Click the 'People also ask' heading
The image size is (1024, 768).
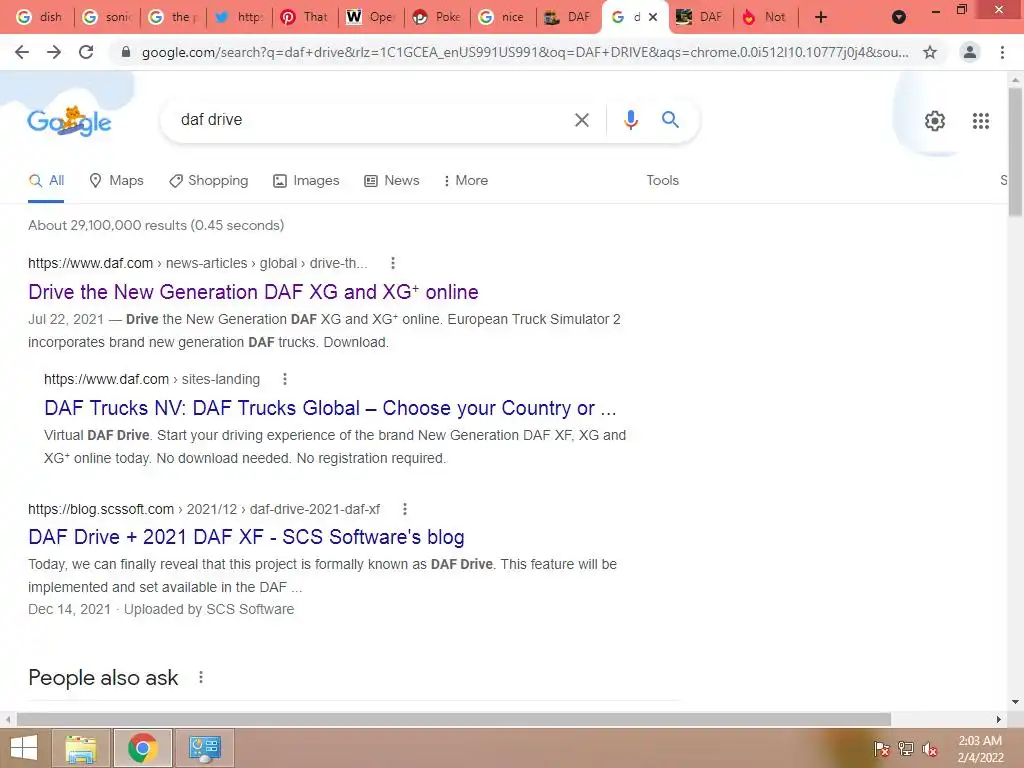click(x=103, y=677)
